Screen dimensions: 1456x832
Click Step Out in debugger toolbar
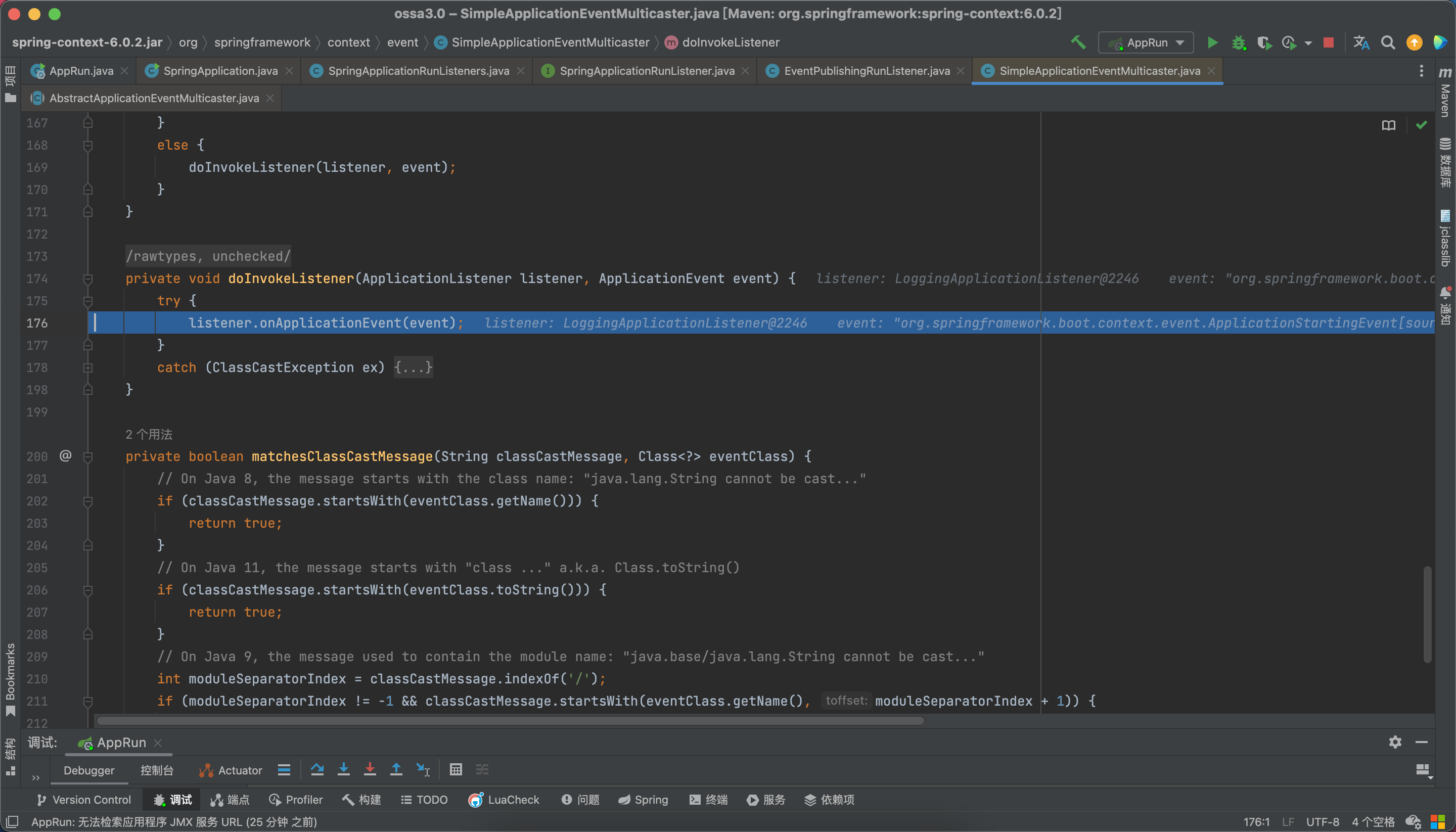coord(396,770)
